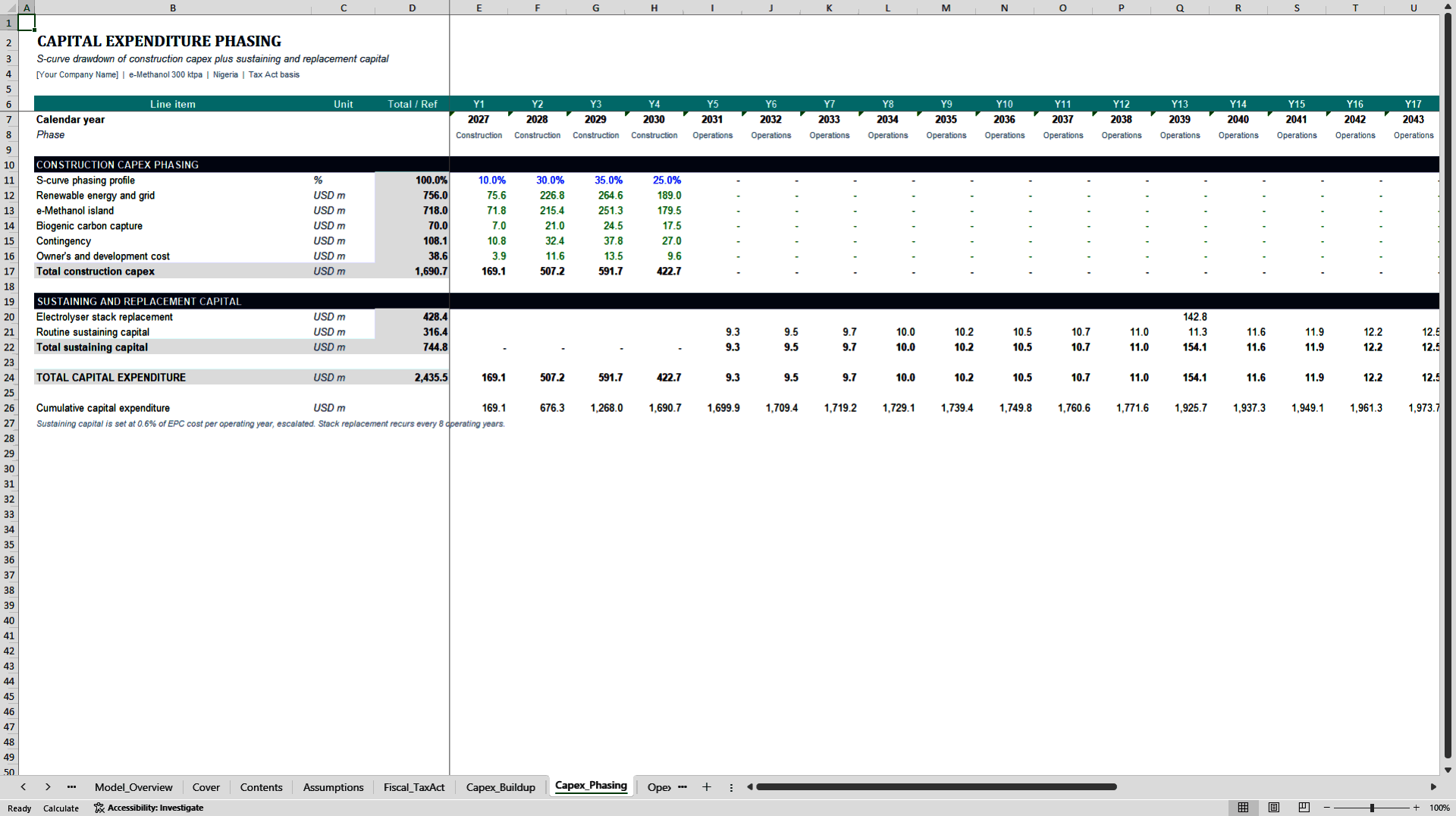
Task: Select Phase label cell
Action: pyautogui.click(x=173, y=135)
